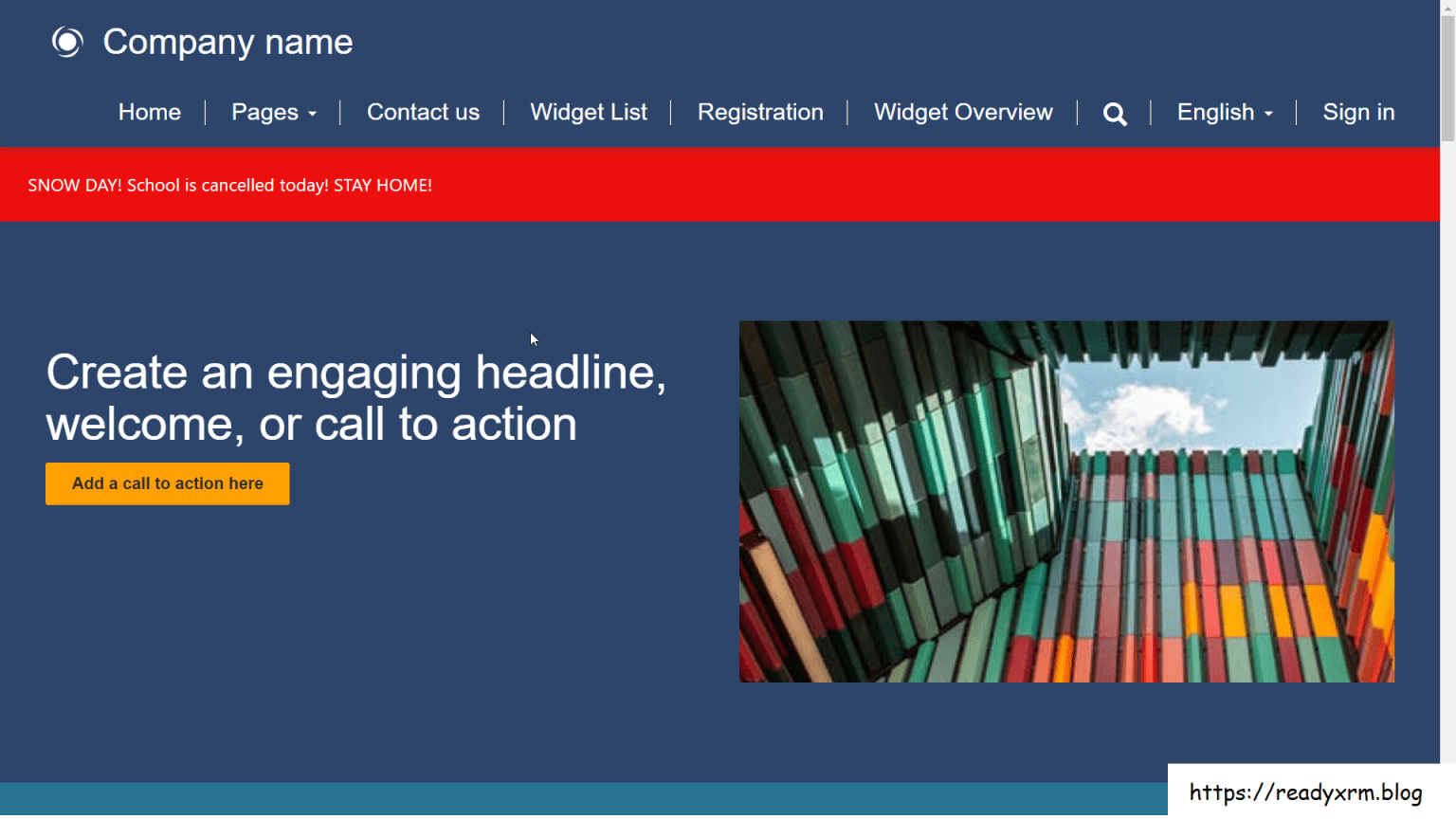Viewport: 1456px width, 819px height.
Task: Open the Contact us page
Action: (423, 112)
